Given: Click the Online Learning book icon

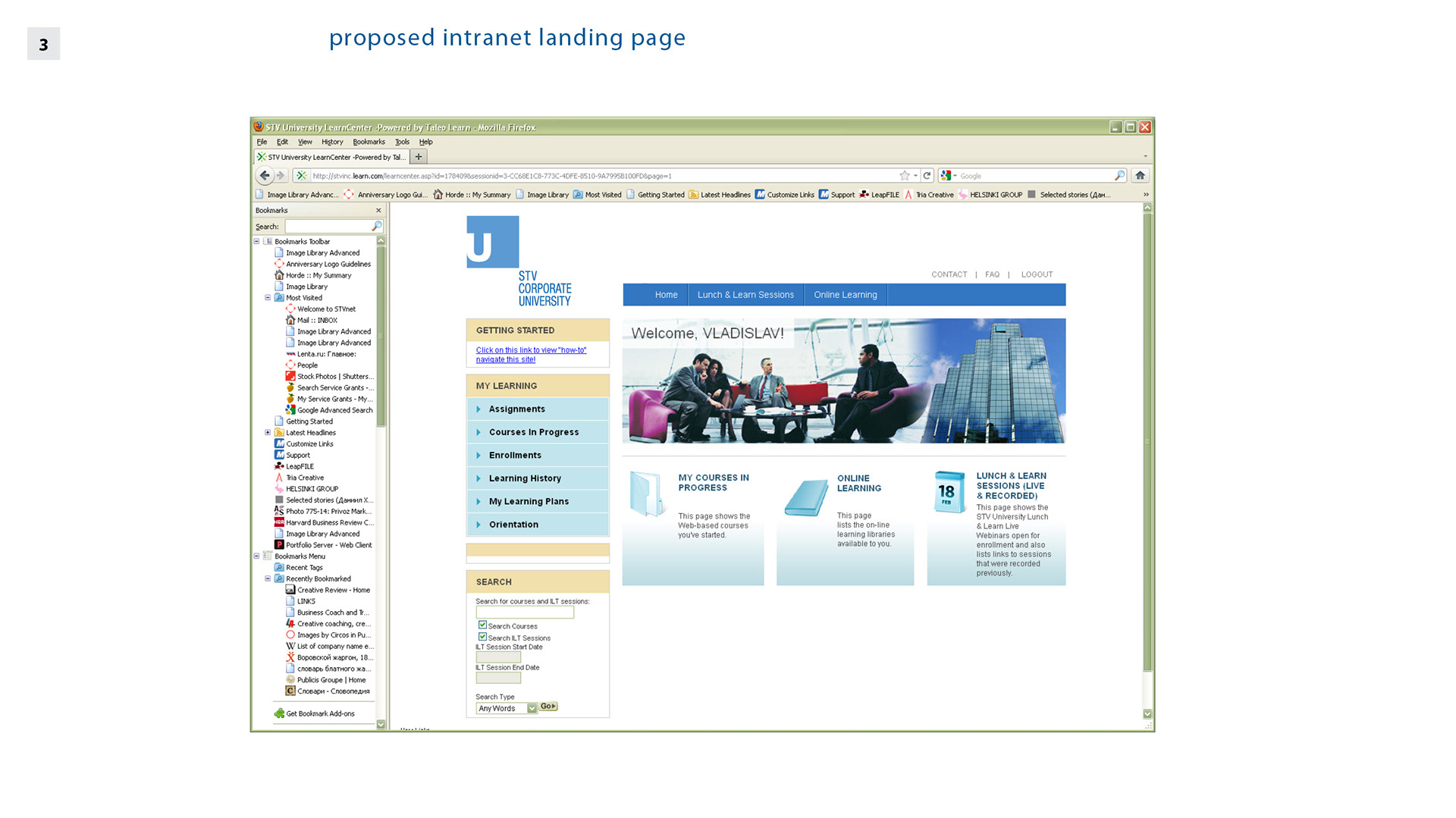Looking at the screenshot, I should (805, 497).
